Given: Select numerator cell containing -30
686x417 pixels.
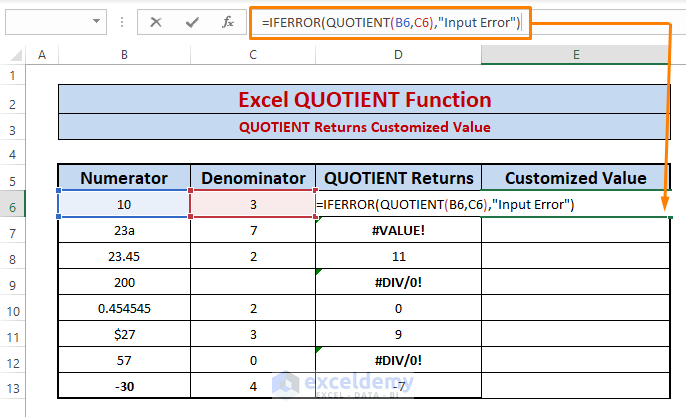Looking at the screenshot, I should (x=124, y=386).
